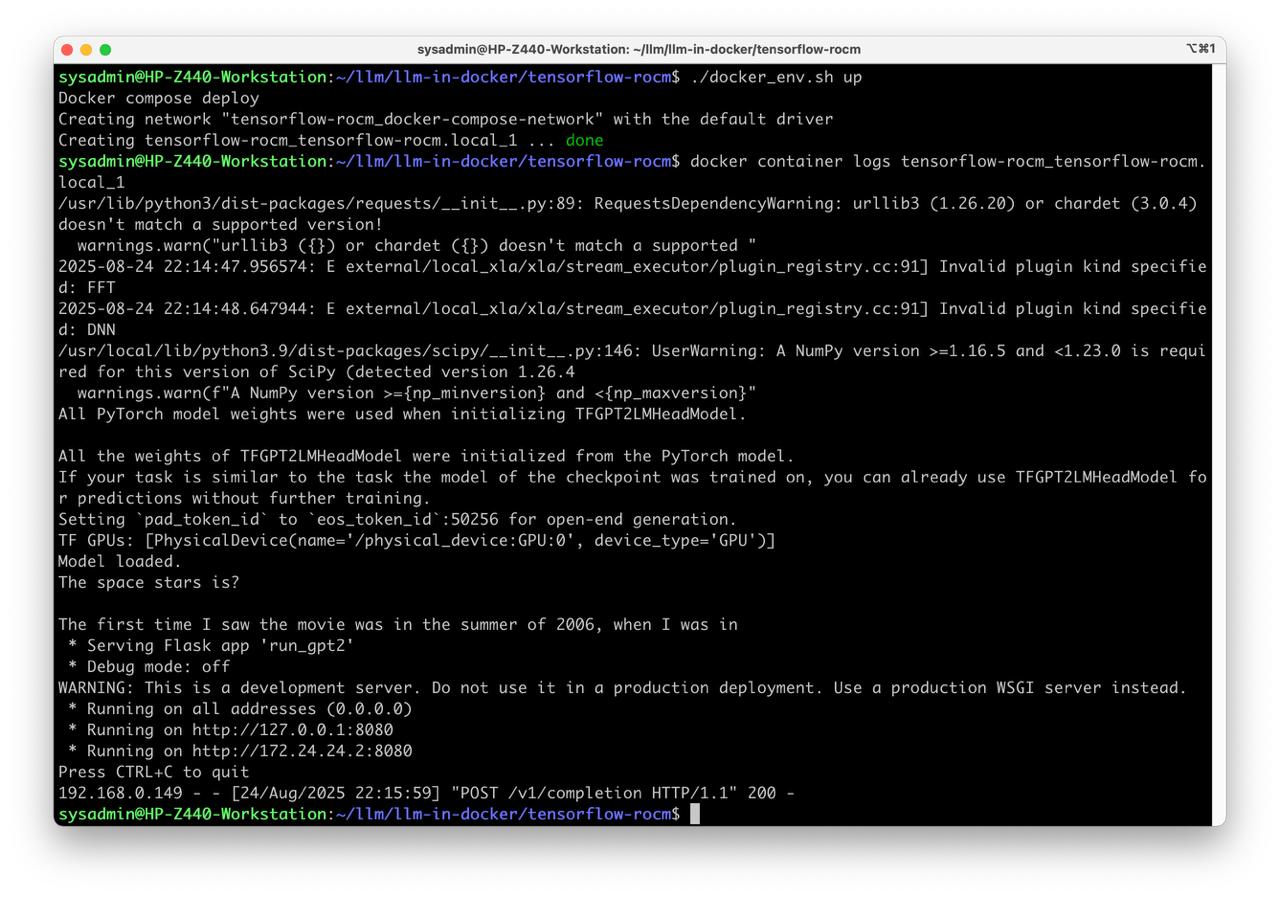Click the 'warnings.warn("urllib3' line
This screenshot has height=897, width=1280.
tap(417, 245)
